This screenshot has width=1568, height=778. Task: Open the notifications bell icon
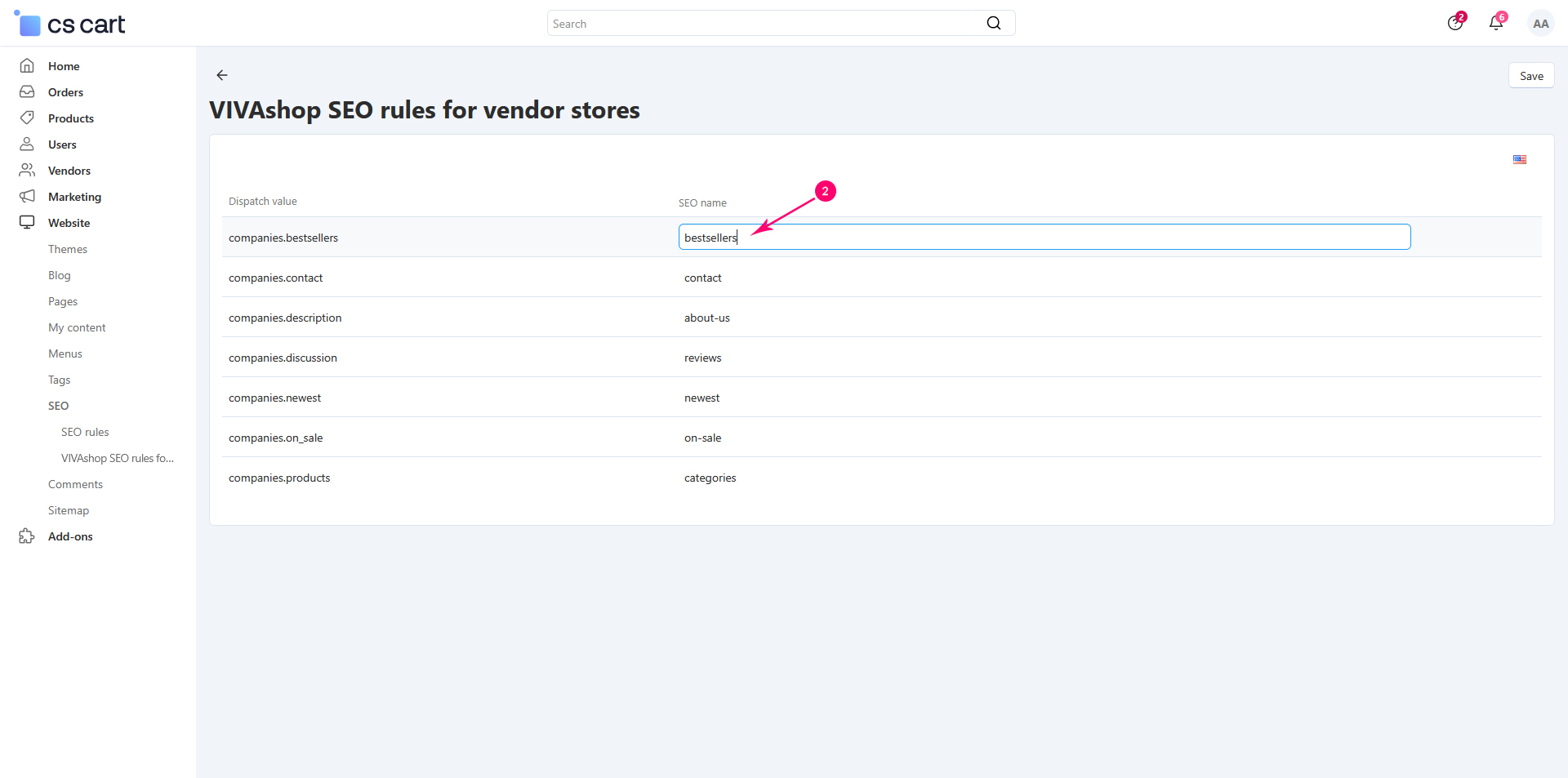pos(1495,24)
